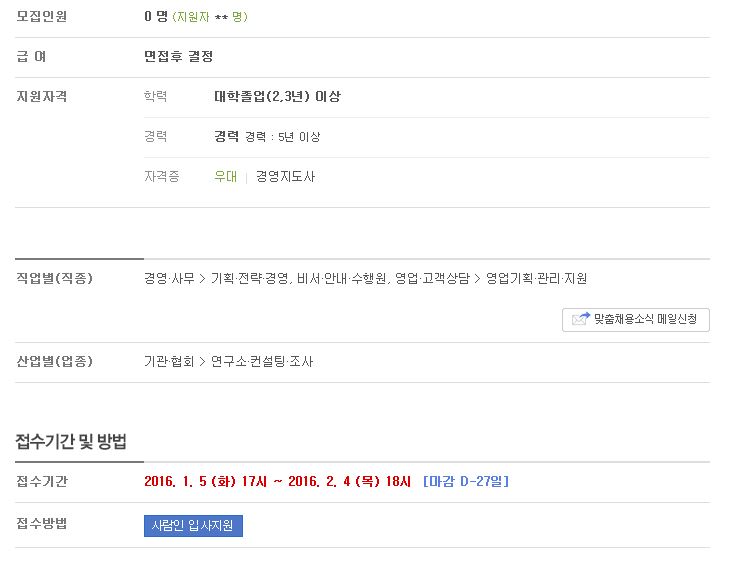This screenshot has height=565, width=741.
Task: Open the 영업·고객상담 category link
Action: [432, 279]
